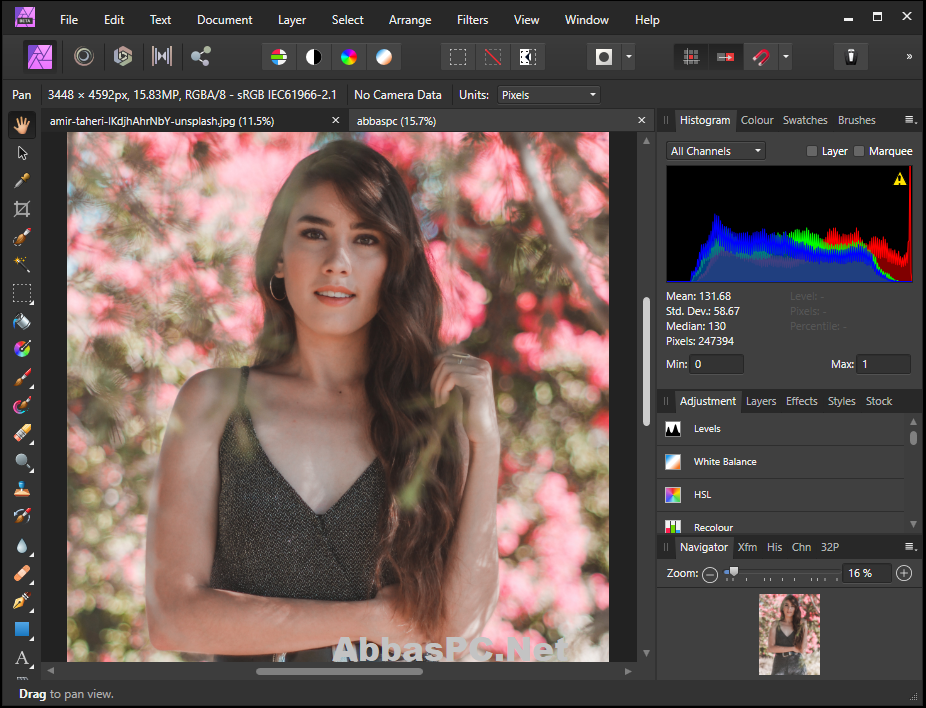This screenshot has width=926, height=708.
Task: Choose the Healing Brush bandage tool
Action: pyautogui.click(x=22, y=574)
